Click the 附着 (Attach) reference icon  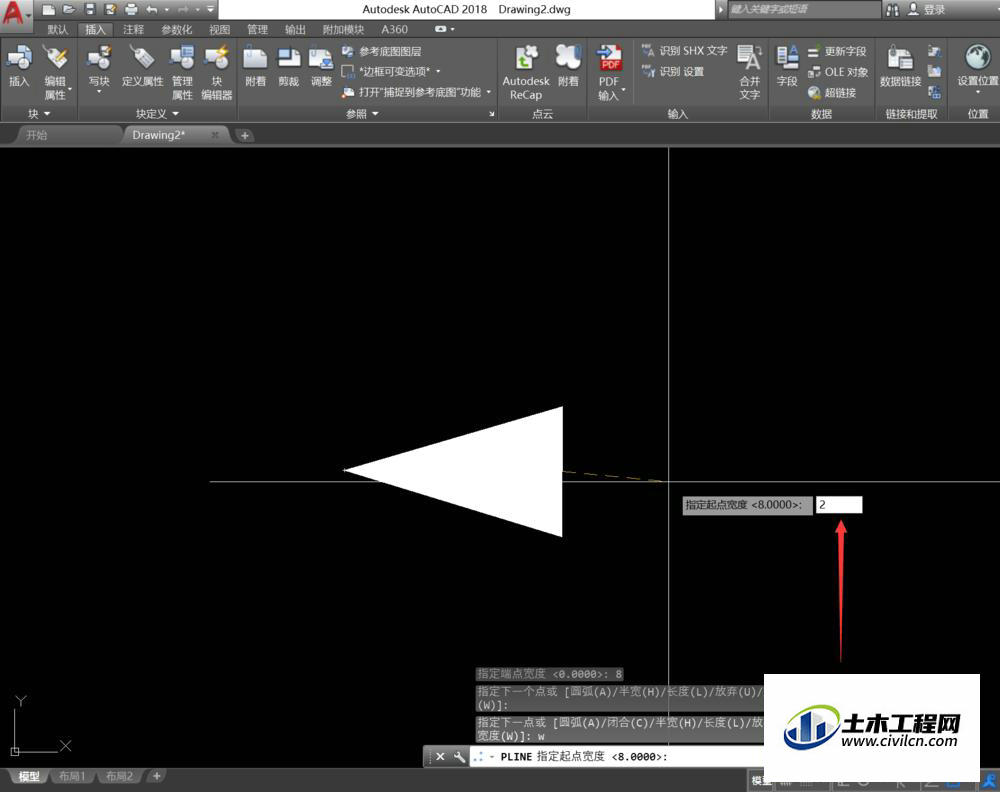[255, 66]
